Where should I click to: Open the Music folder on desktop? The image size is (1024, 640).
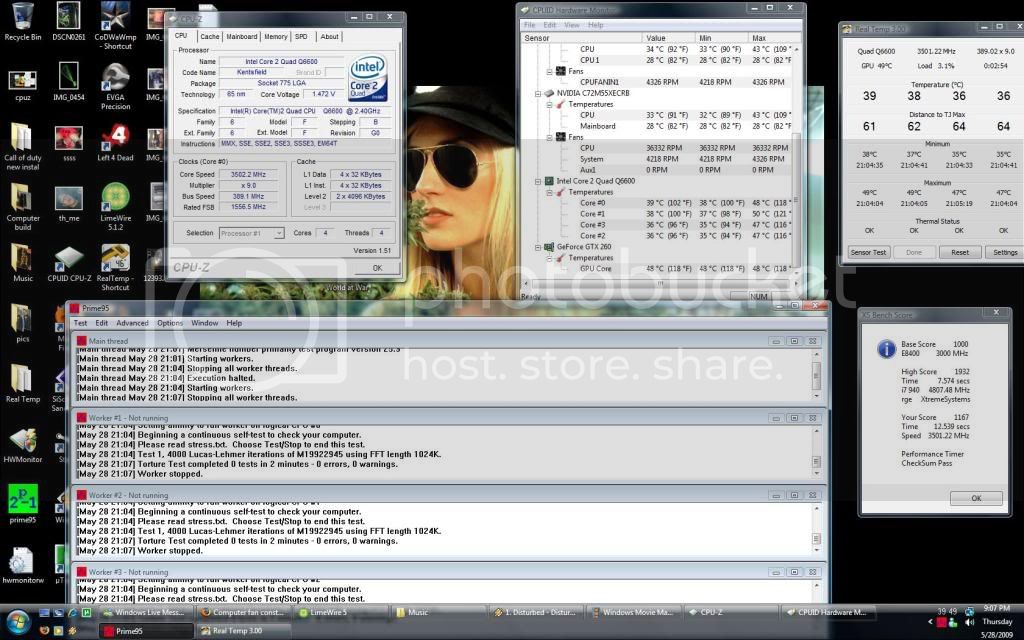pyautogui.click(x=23, y=263)
